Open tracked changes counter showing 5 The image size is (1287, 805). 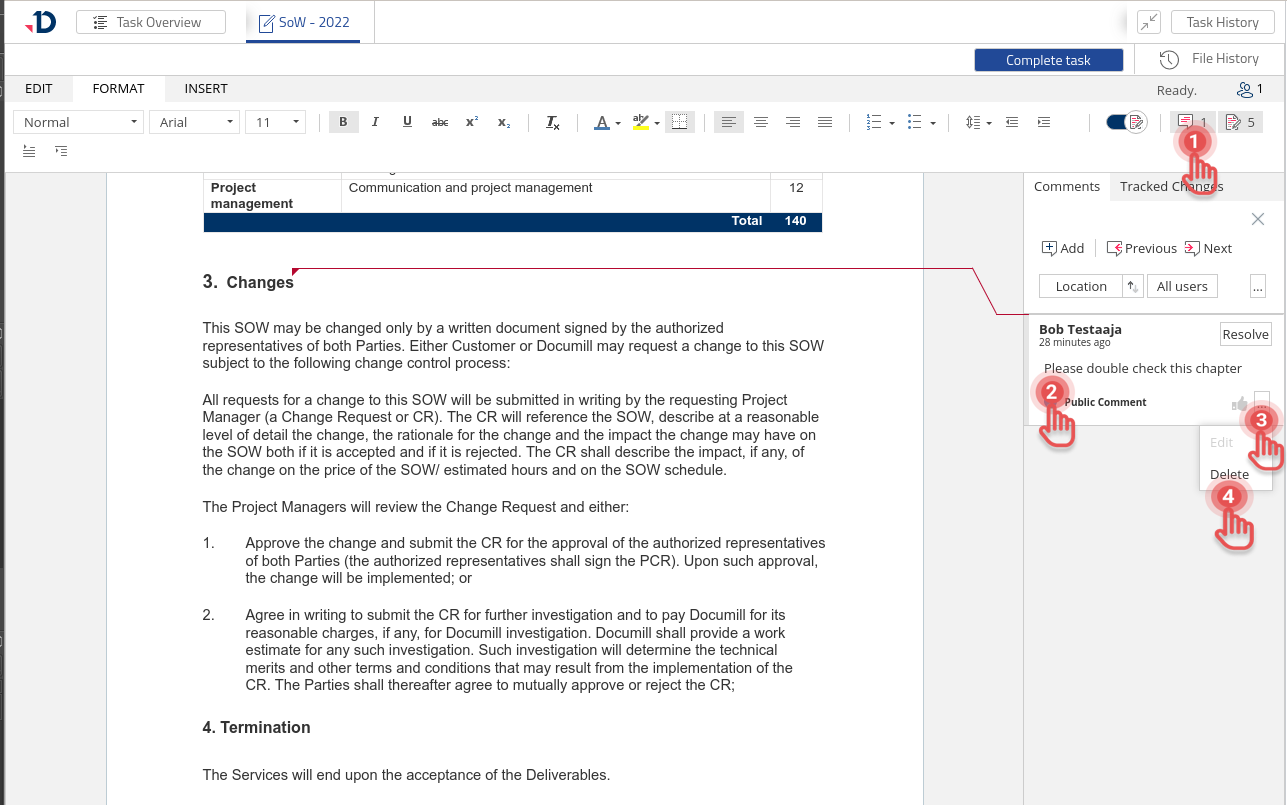[1240, 122]
